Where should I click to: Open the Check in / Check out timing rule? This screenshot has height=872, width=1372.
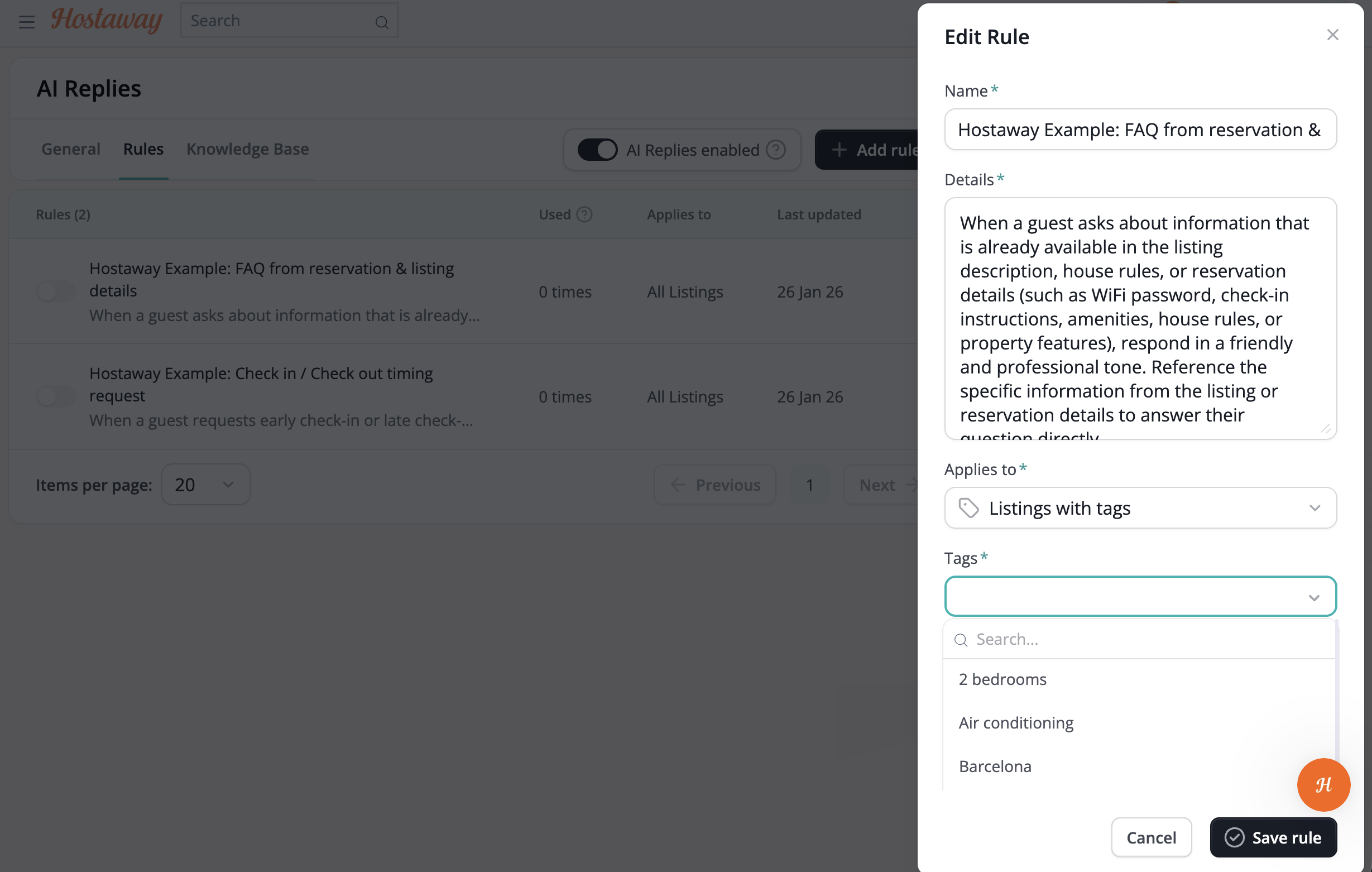tap(261, 384)
